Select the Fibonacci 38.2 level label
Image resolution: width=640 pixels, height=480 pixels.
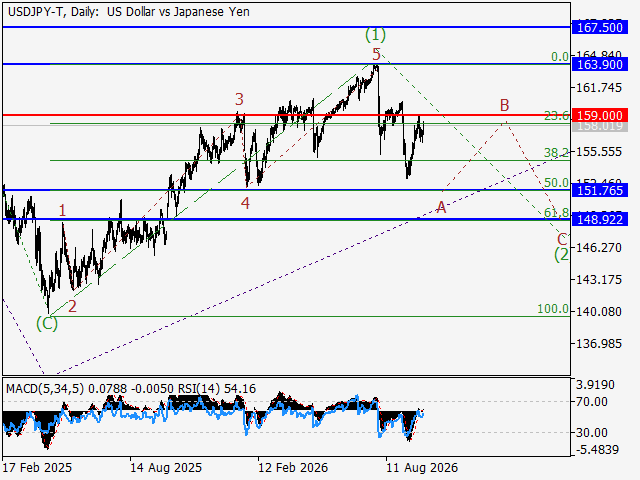tap(557, 153)
